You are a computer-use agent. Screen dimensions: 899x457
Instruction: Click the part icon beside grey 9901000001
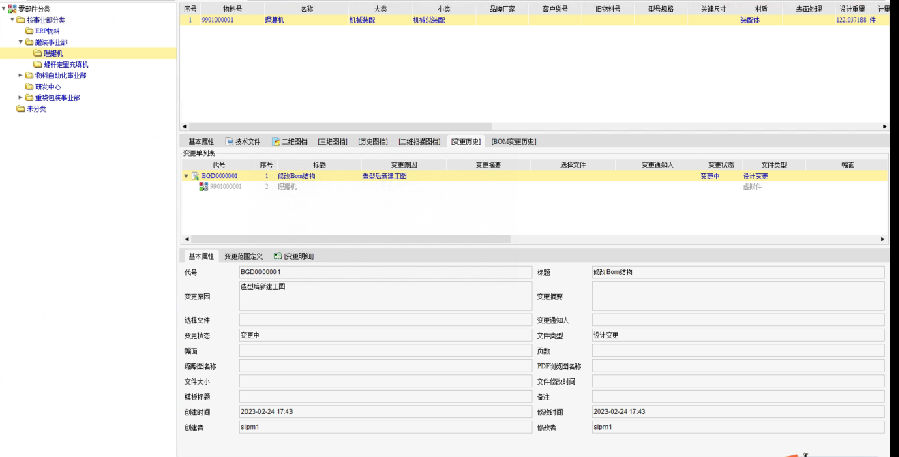(x=204, y=186)
